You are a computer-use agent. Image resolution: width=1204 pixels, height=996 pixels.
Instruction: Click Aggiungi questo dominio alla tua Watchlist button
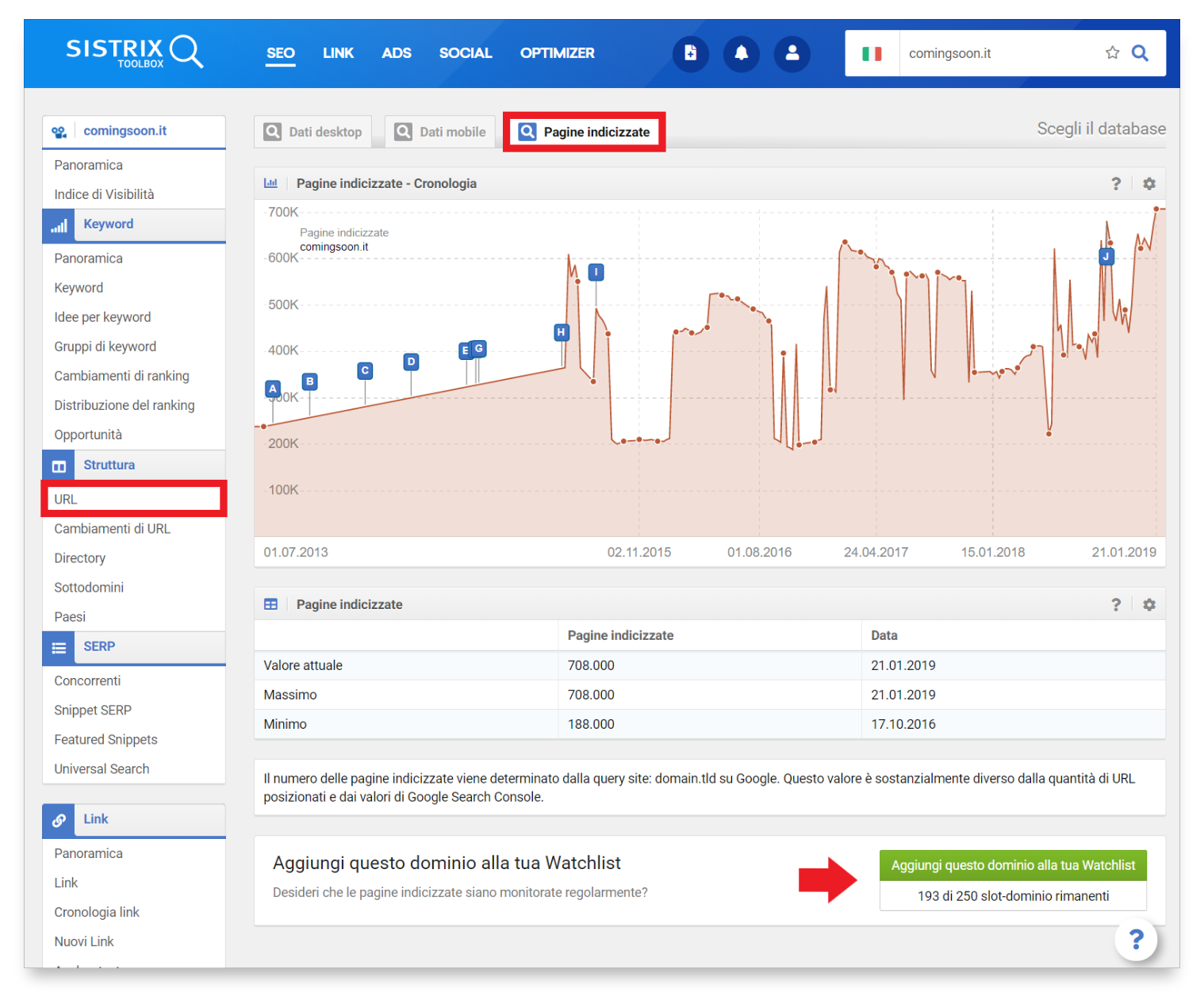tap(1013, 865)
